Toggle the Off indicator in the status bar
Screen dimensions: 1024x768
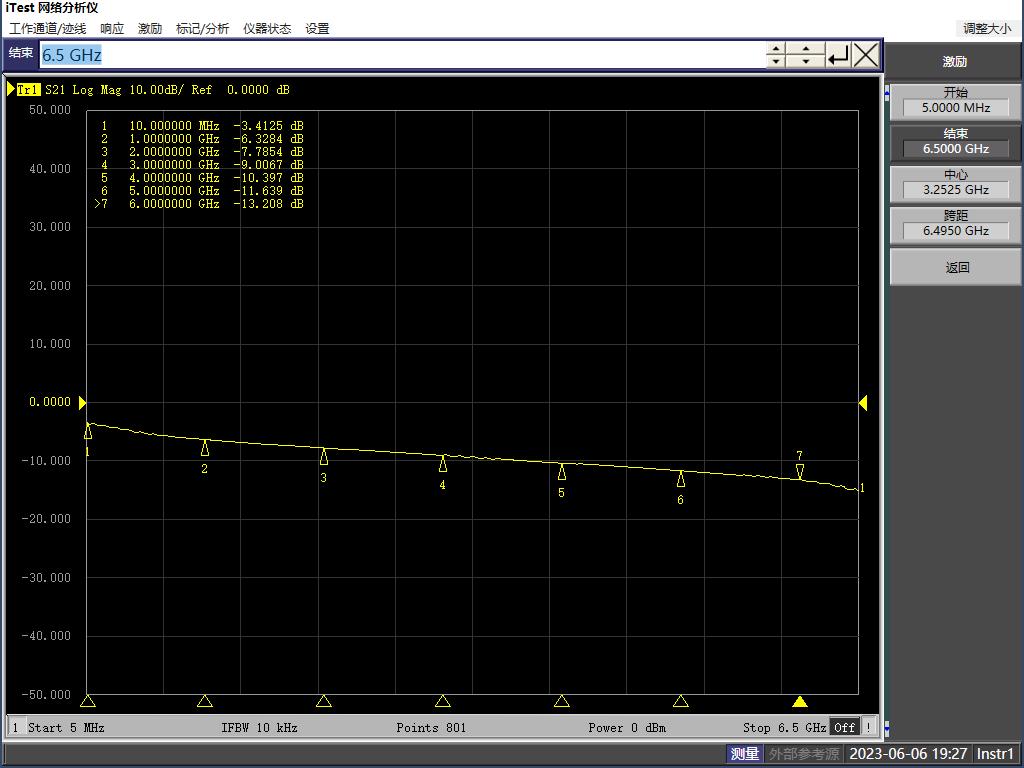pyautogui.click(x=845, y=727)
